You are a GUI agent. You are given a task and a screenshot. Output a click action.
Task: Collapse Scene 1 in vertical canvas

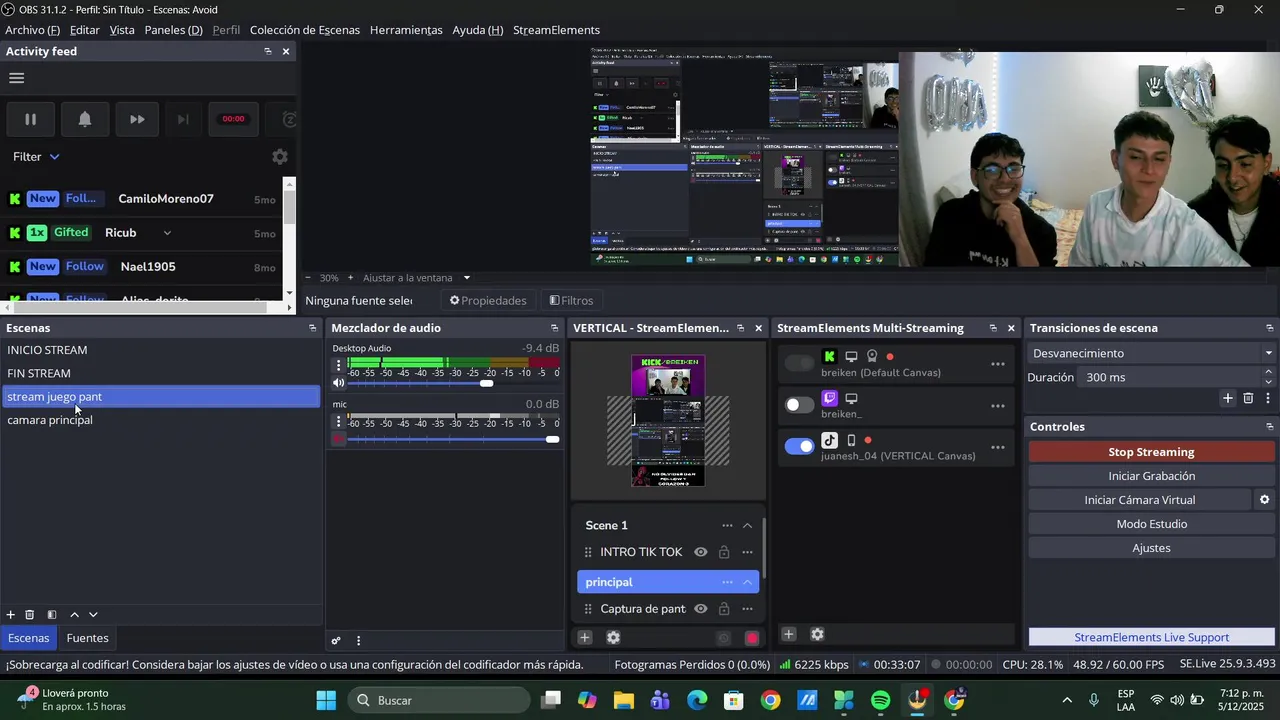tap(747, 525)
